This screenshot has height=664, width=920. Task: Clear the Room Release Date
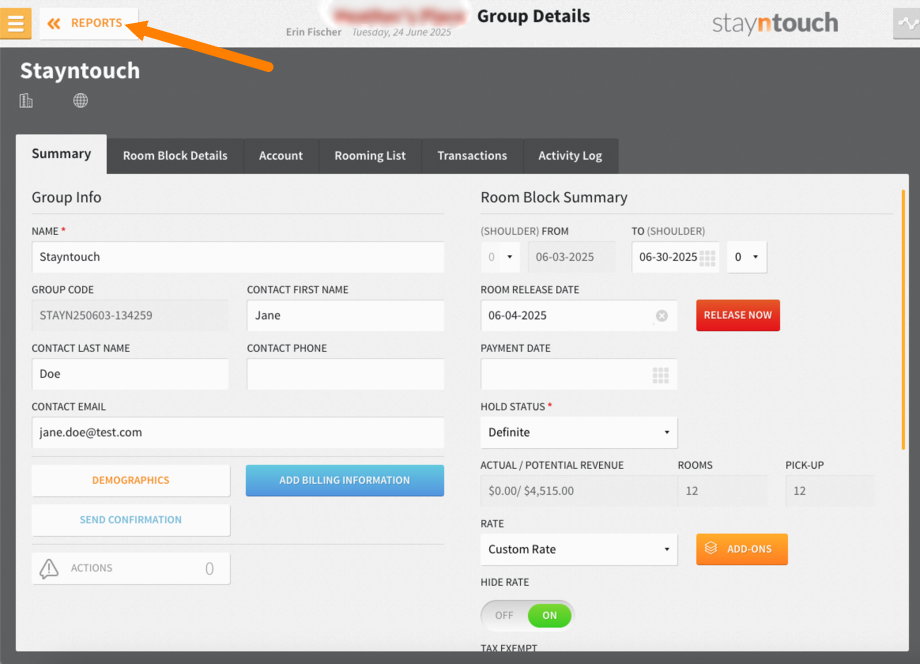662,316
